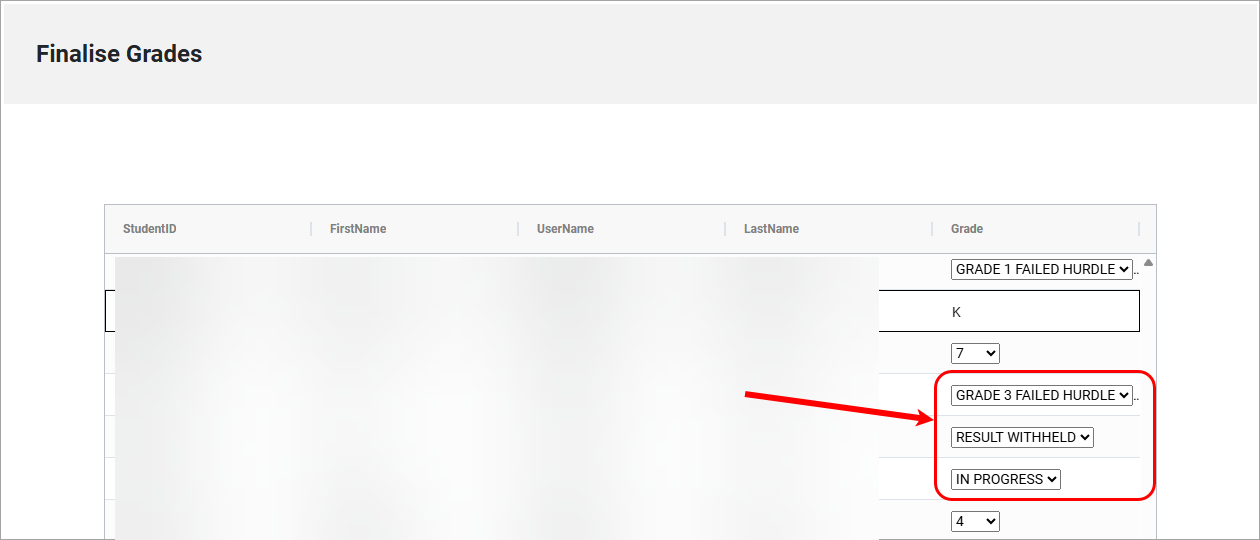
Task: Open the grade dropdown showing 7
Action: [x=975, y=353]
